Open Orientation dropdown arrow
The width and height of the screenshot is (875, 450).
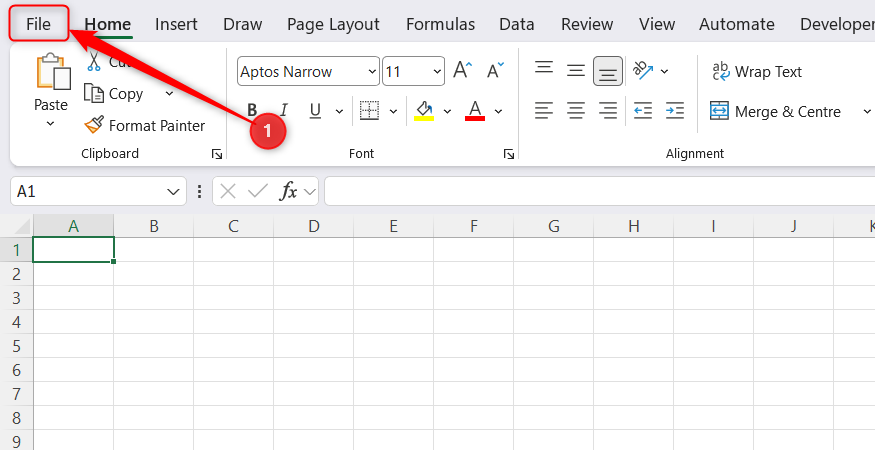664,71
